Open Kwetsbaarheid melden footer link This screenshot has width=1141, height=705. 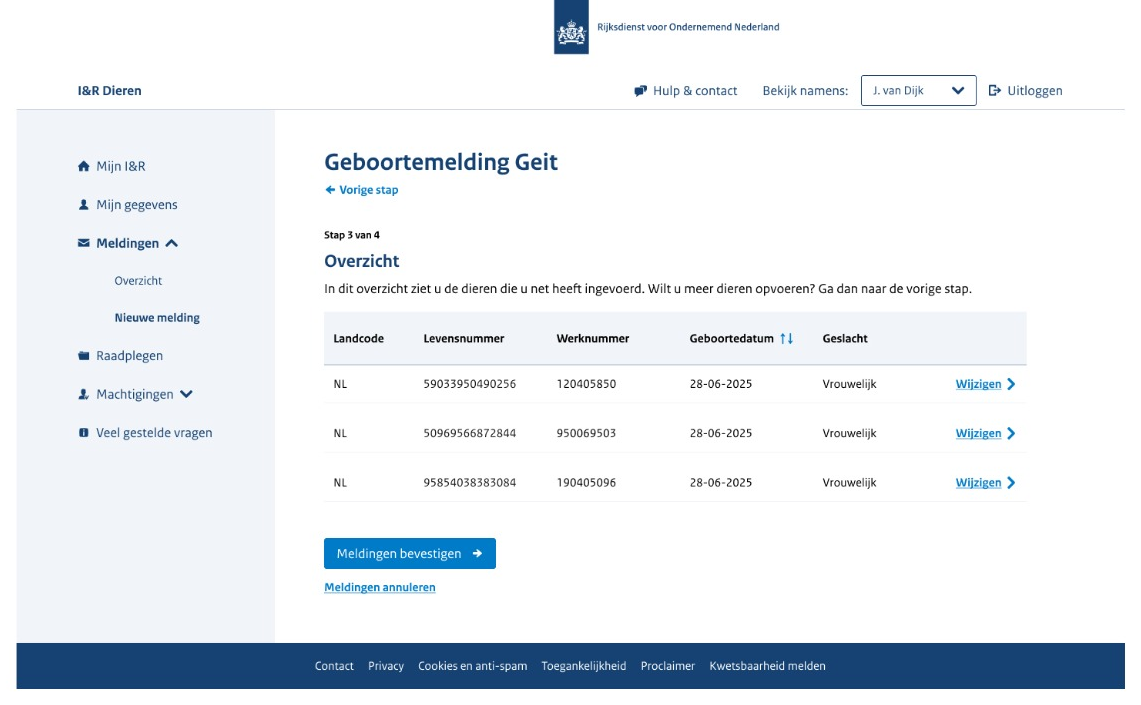767,666
